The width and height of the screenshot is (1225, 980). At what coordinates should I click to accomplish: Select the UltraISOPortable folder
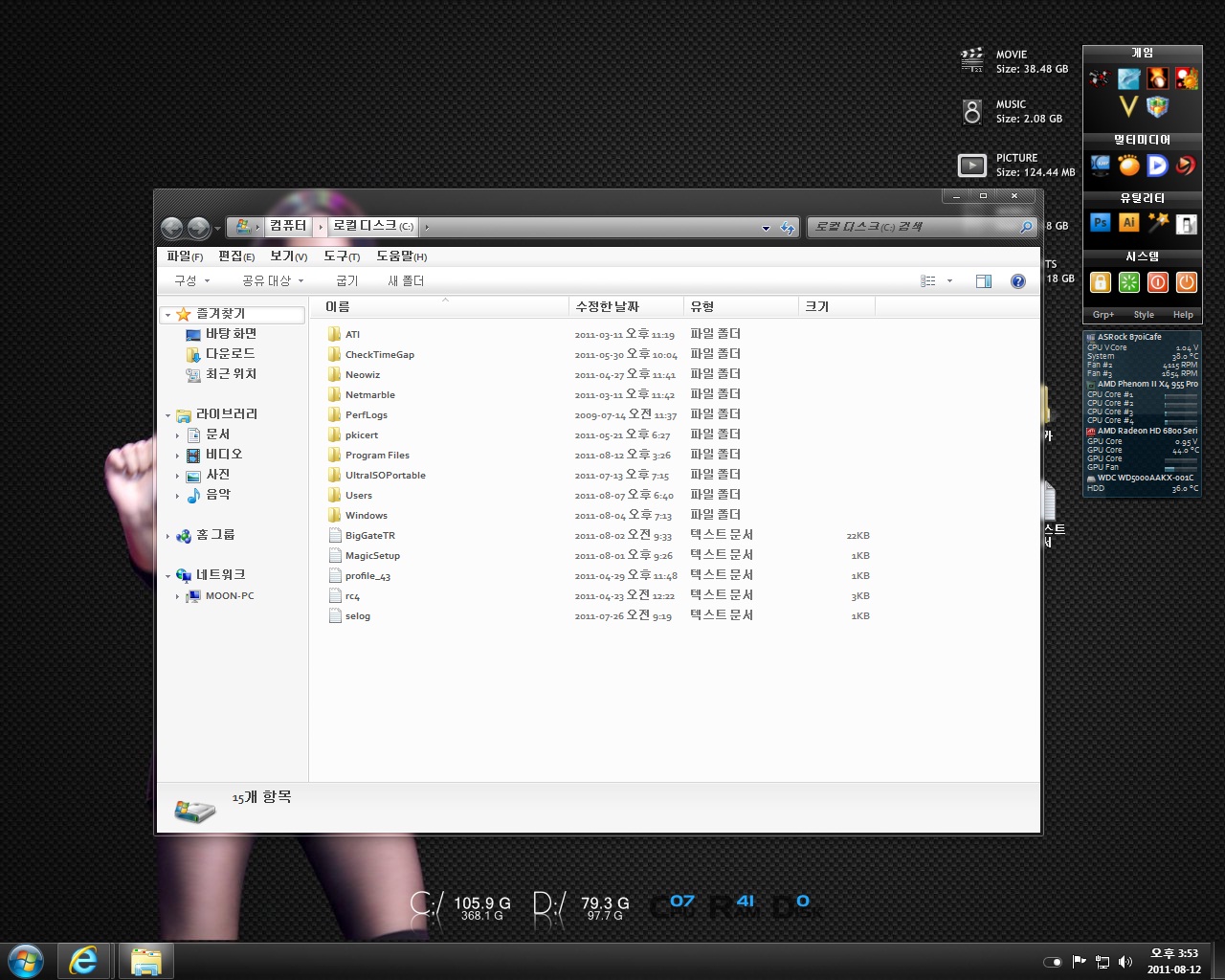click(x=385, y=476)
